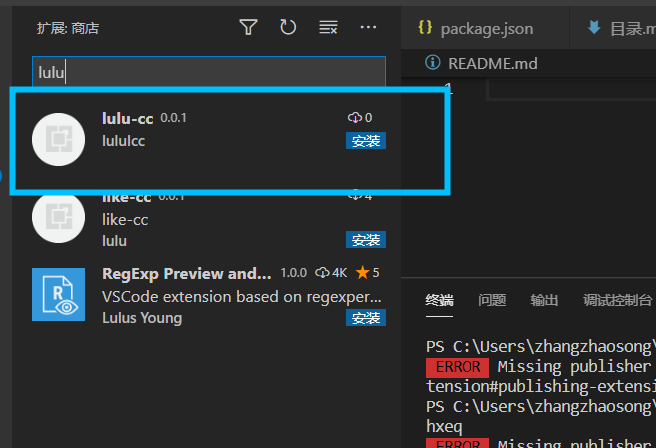Click the README.md info icon
The height and width of the screenshot is (448, 656).
(x=433, y=63)
